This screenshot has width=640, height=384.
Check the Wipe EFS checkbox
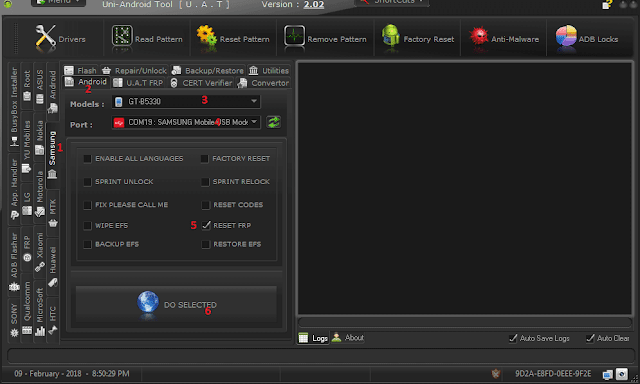pos(87,225)
